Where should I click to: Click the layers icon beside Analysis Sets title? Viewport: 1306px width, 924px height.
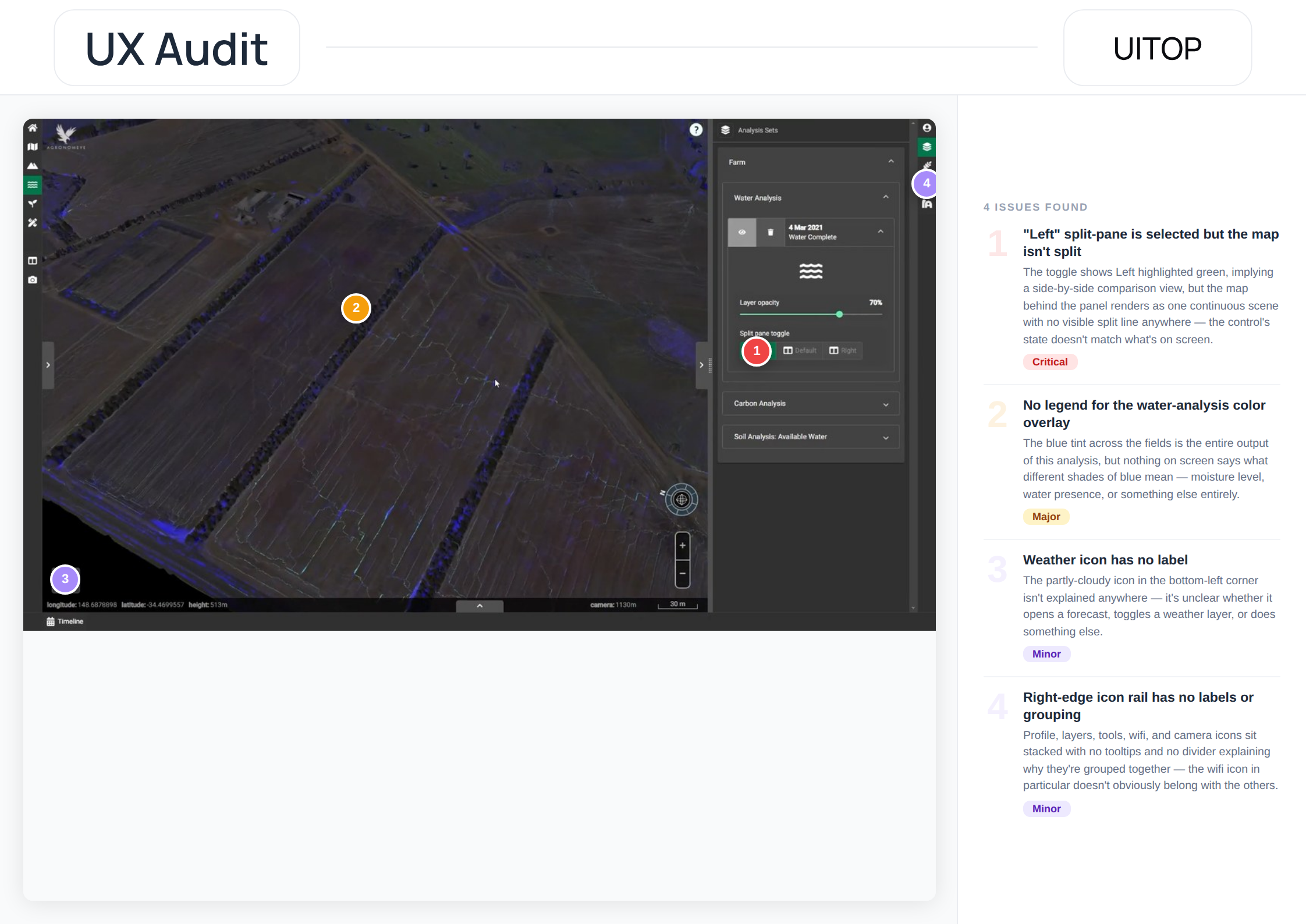coord(725,130)
